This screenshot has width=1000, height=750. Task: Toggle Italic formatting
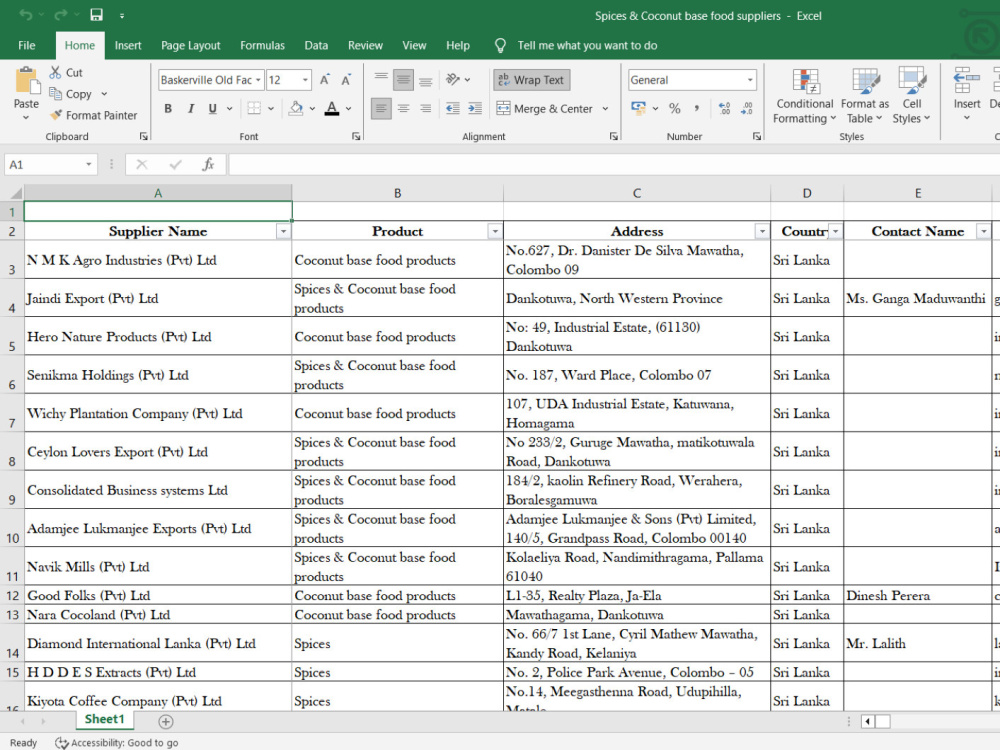190,108
